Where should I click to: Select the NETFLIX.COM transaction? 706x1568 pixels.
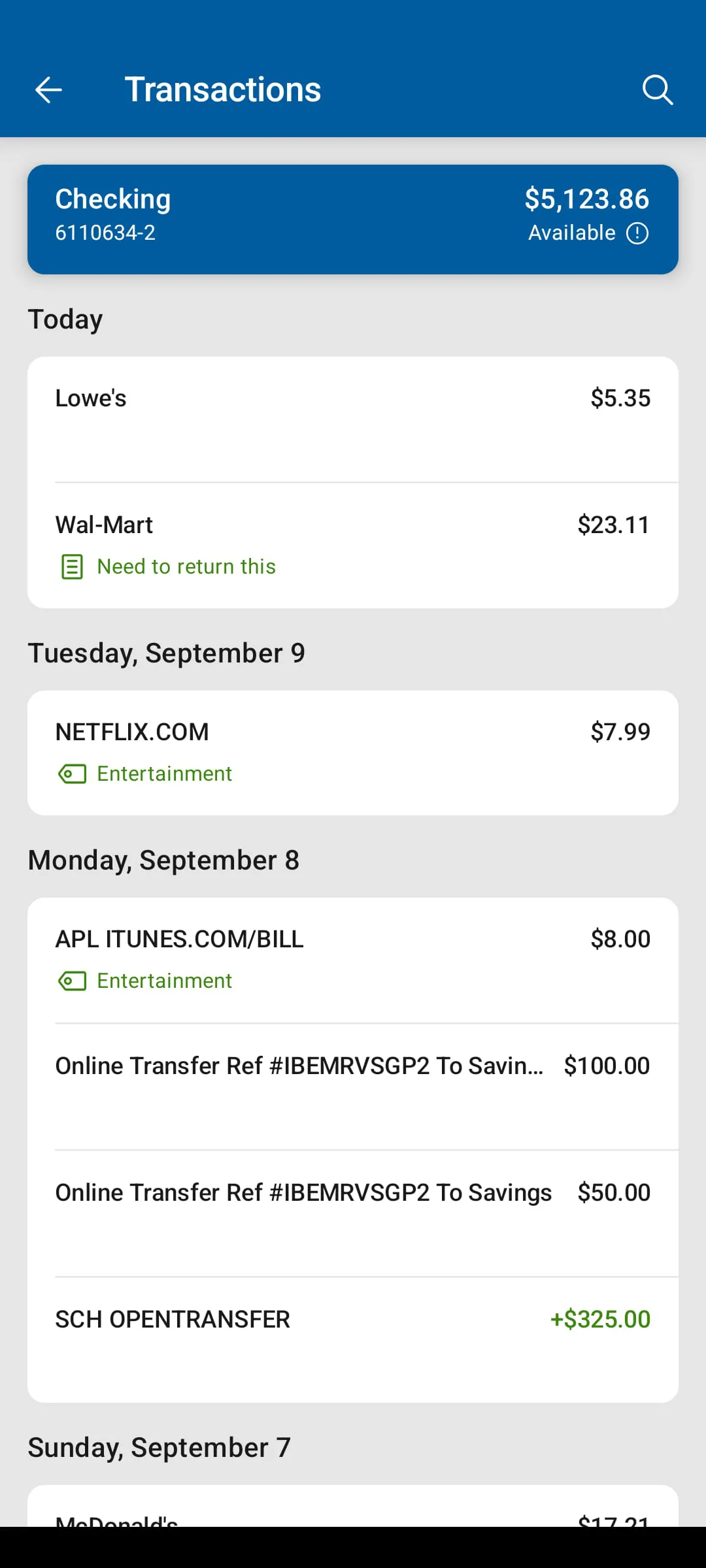click(353, 733)
